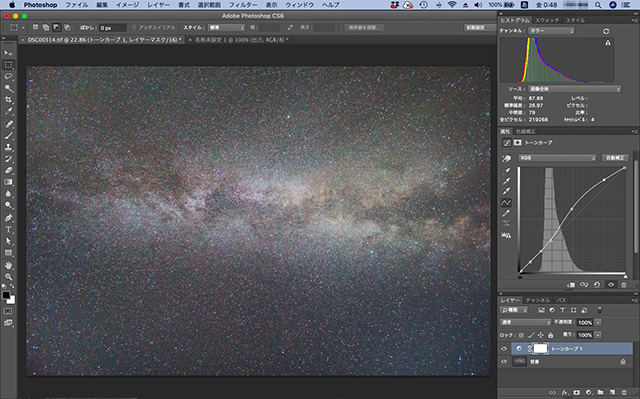Viewport: 640px width, 399px height.
Task: Toggle lock transparent pixels
Action: 521,335
